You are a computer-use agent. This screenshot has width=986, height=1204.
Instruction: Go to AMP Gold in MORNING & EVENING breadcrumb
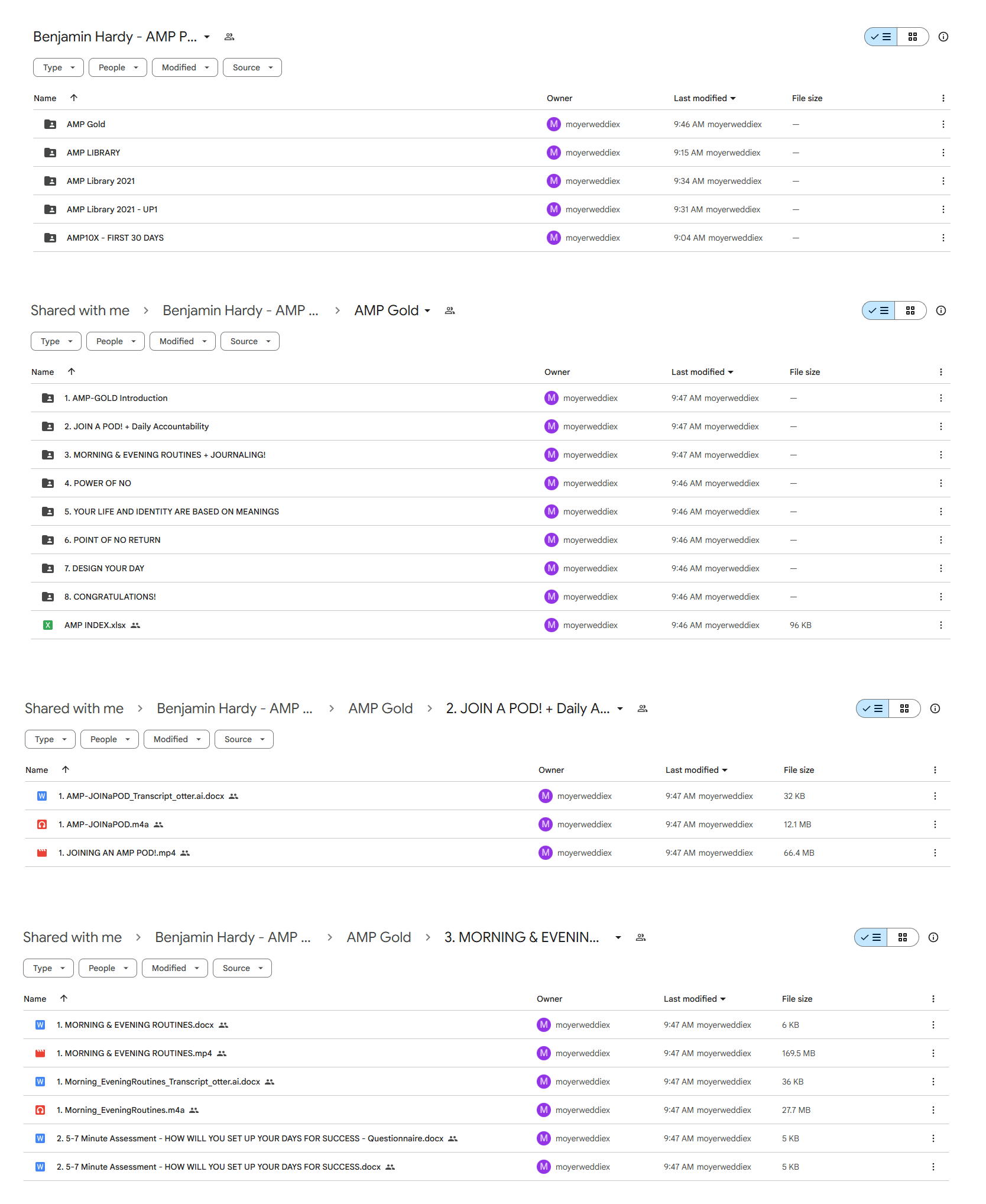379,937
